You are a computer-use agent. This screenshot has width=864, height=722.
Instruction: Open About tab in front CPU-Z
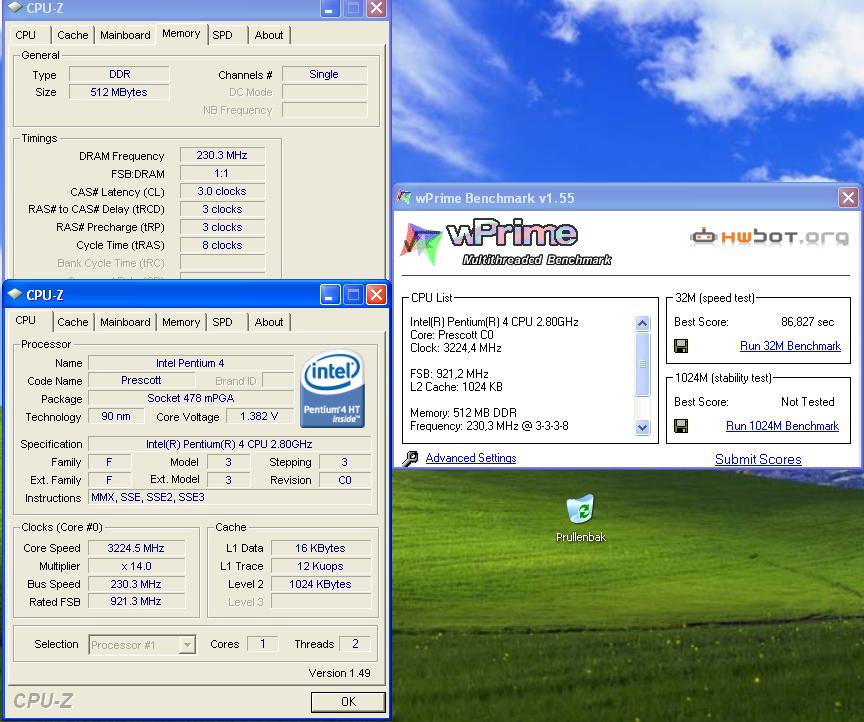click(269, 322)
